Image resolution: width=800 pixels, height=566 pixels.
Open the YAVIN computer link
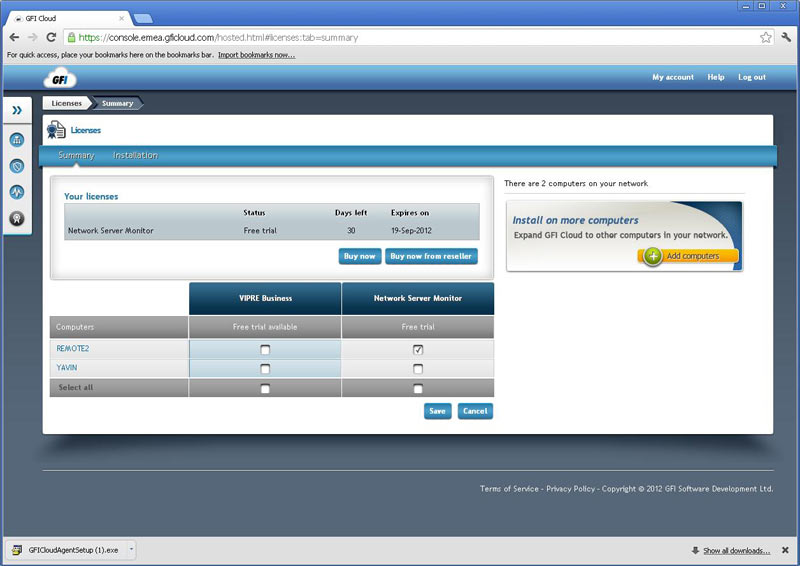pyautogui.click(x=67, y=367)
